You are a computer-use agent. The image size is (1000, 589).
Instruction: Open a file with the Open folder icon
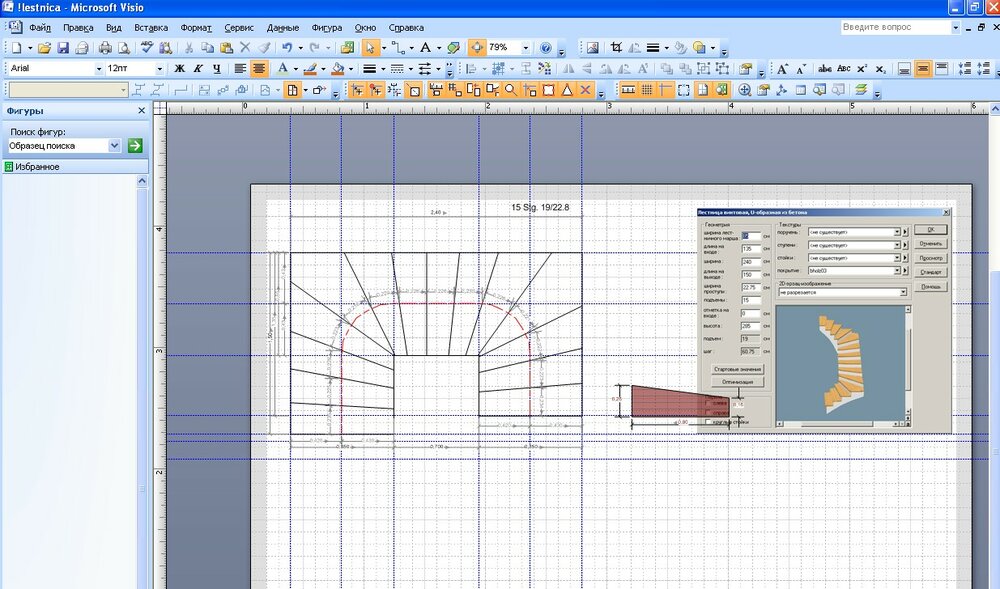coord(46,47)
